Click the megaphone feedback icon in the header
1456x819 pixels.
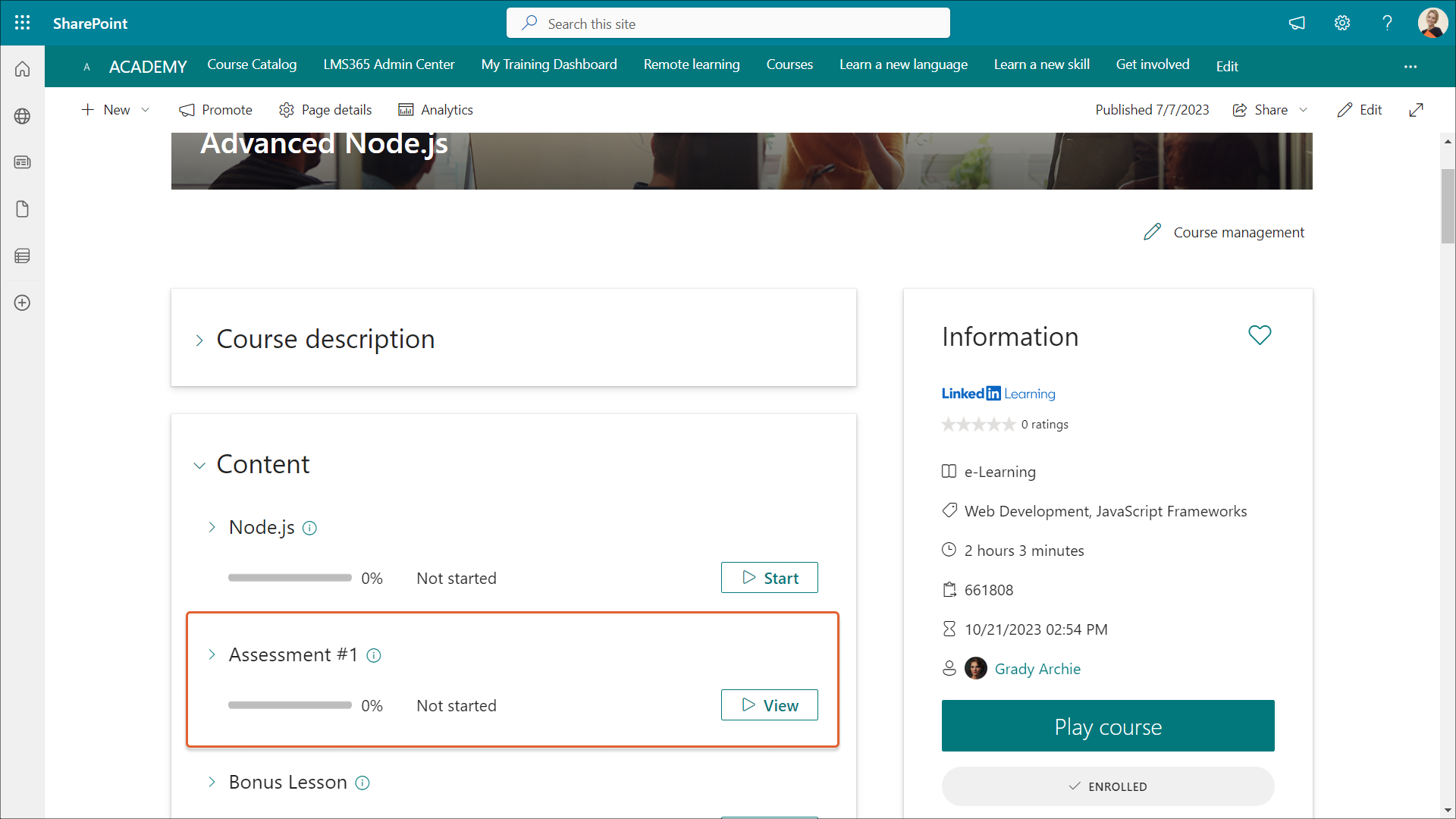click(1297, 23)
